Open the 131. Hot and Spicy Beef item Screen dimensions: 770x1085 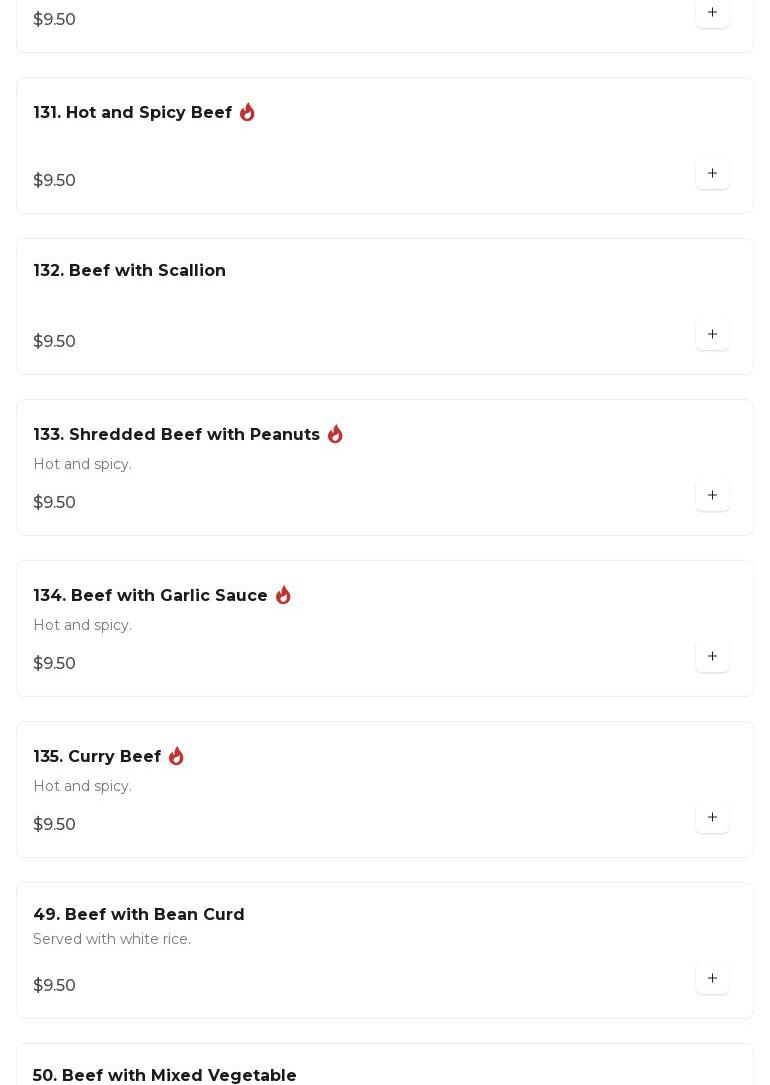[133, 113]
